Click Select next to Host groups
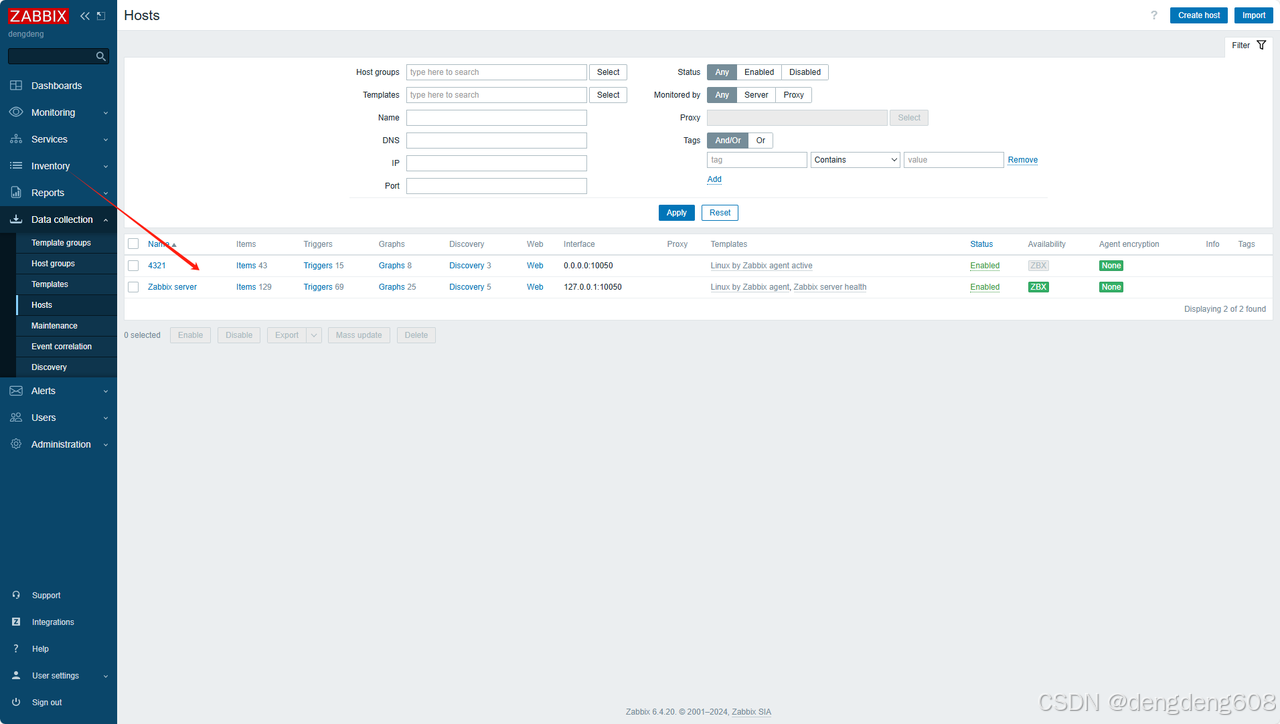Viewport: 1280px width, 724px height. (609, 72)
